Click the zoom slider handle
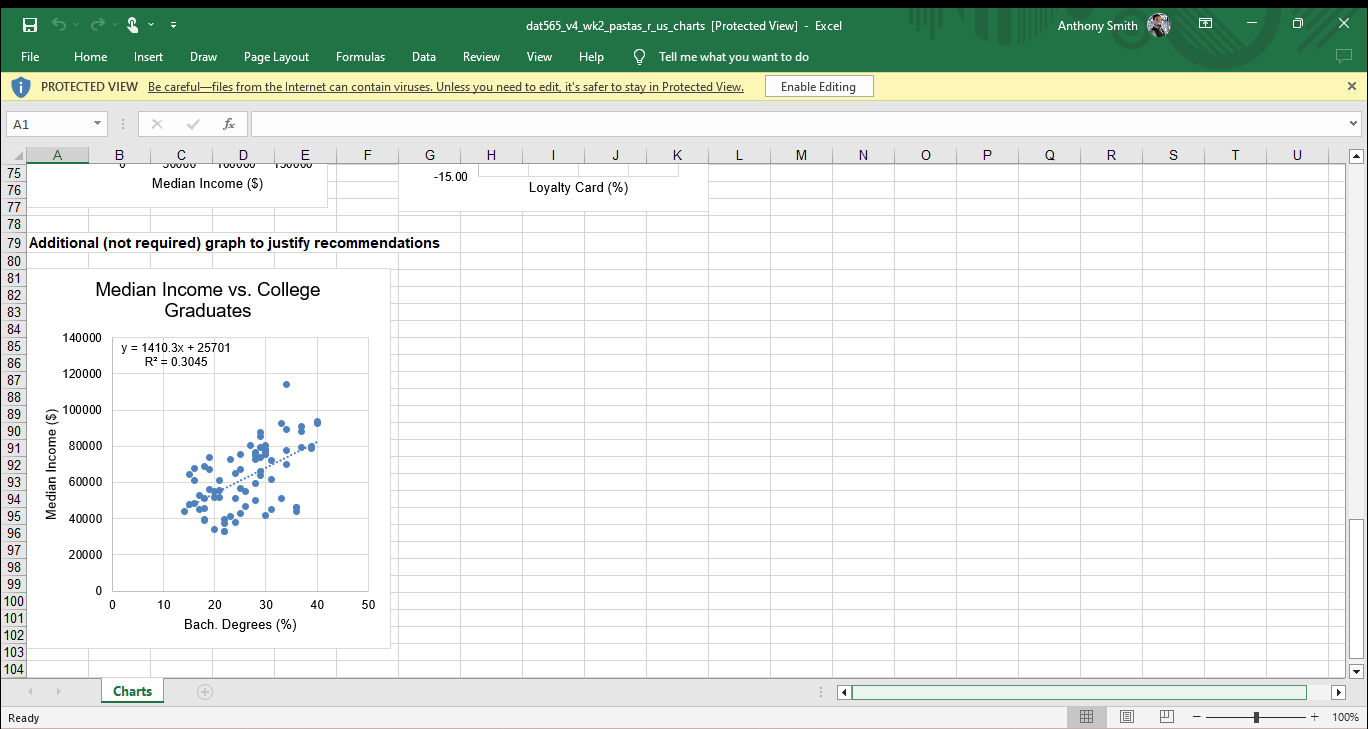This screenshot has width=1368, height=729. (1256, 717)
